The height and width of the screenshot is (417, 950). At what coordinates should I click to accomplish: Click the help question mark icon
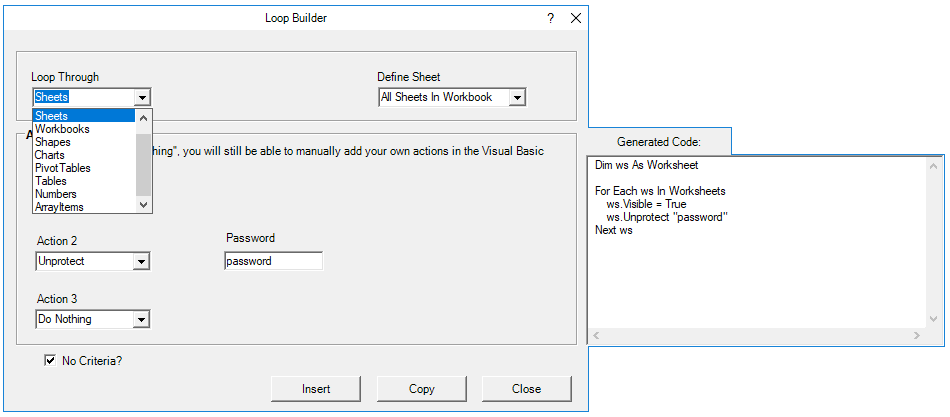[x=550, y=18]
